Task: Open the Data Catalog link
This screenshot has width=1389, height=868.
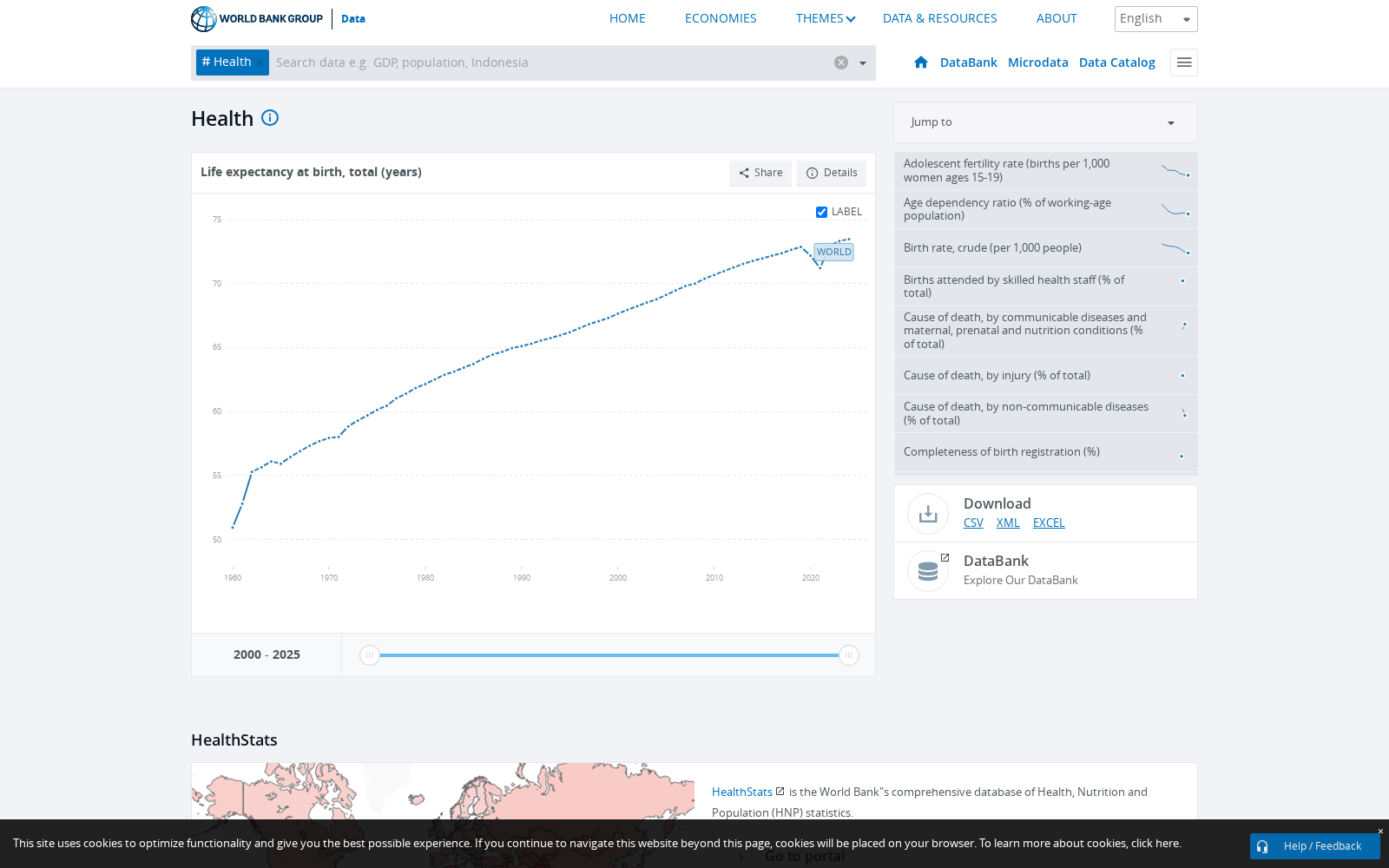Action: pos(1117,62)
